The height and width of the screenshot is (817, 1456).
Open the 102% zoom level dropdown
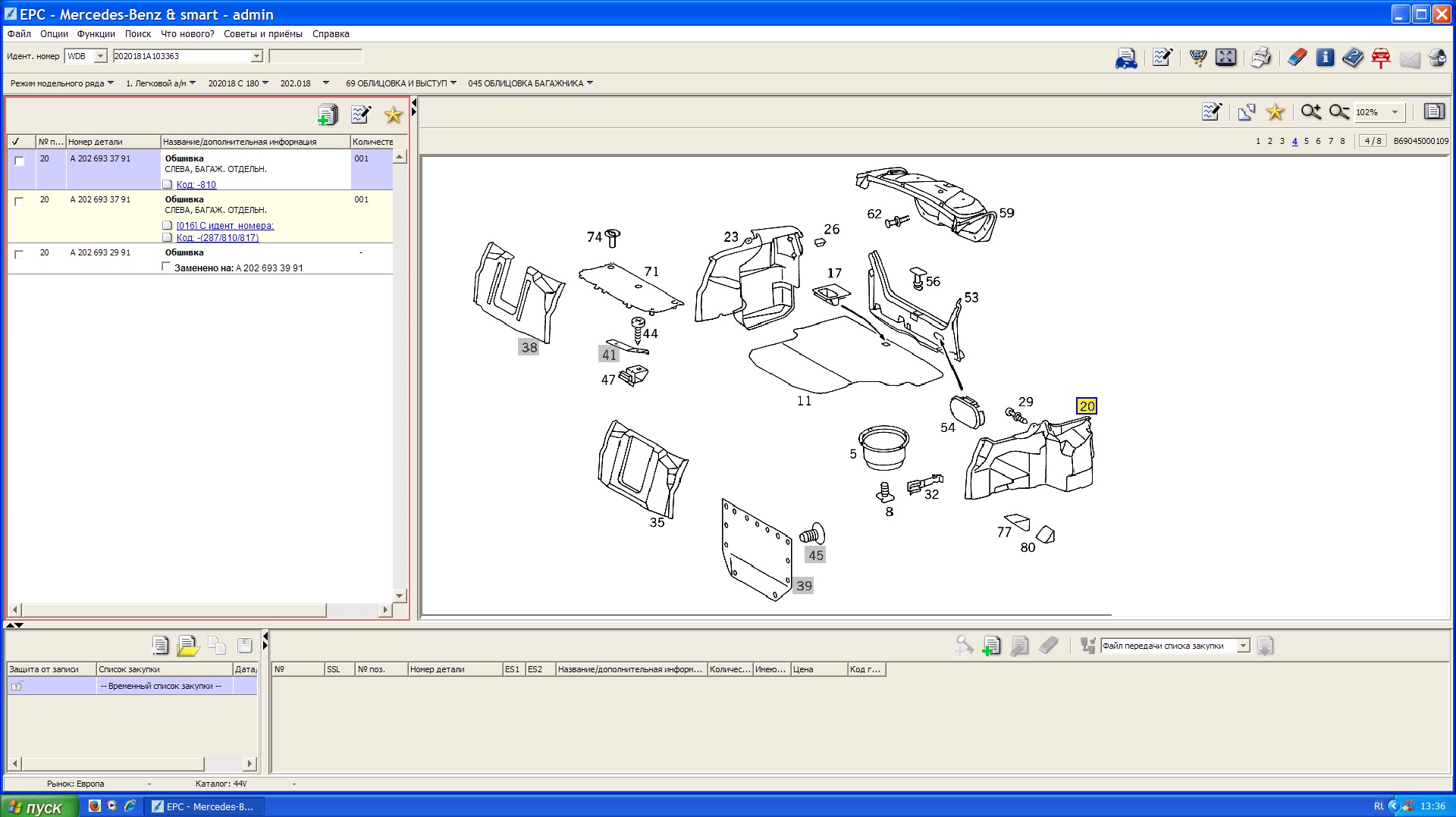tap(1395, 112)
